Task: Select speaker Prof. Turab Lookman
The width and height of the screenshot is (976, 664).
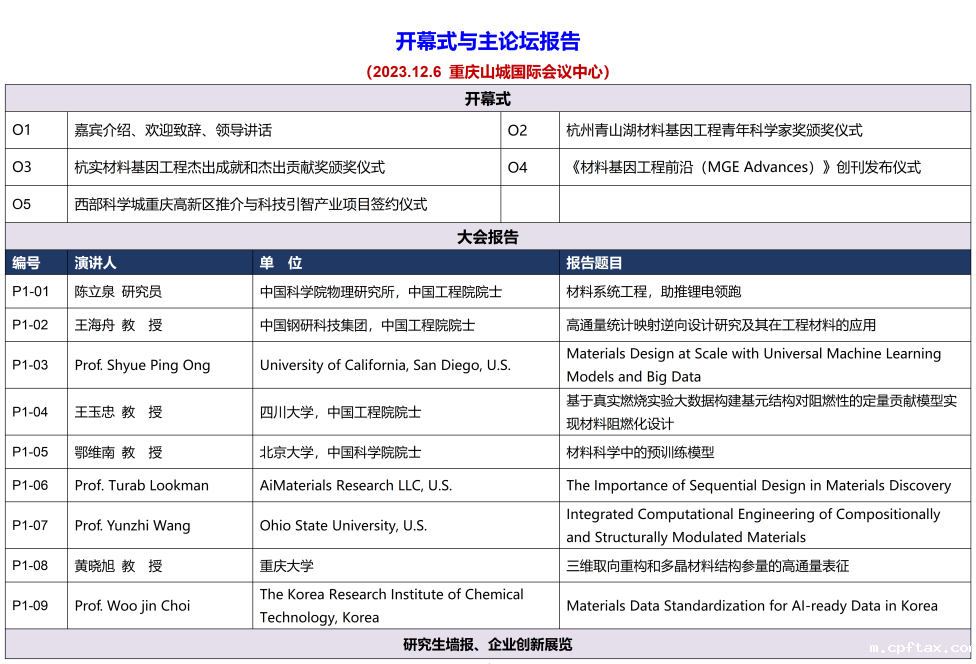Action: click(142, 486)
